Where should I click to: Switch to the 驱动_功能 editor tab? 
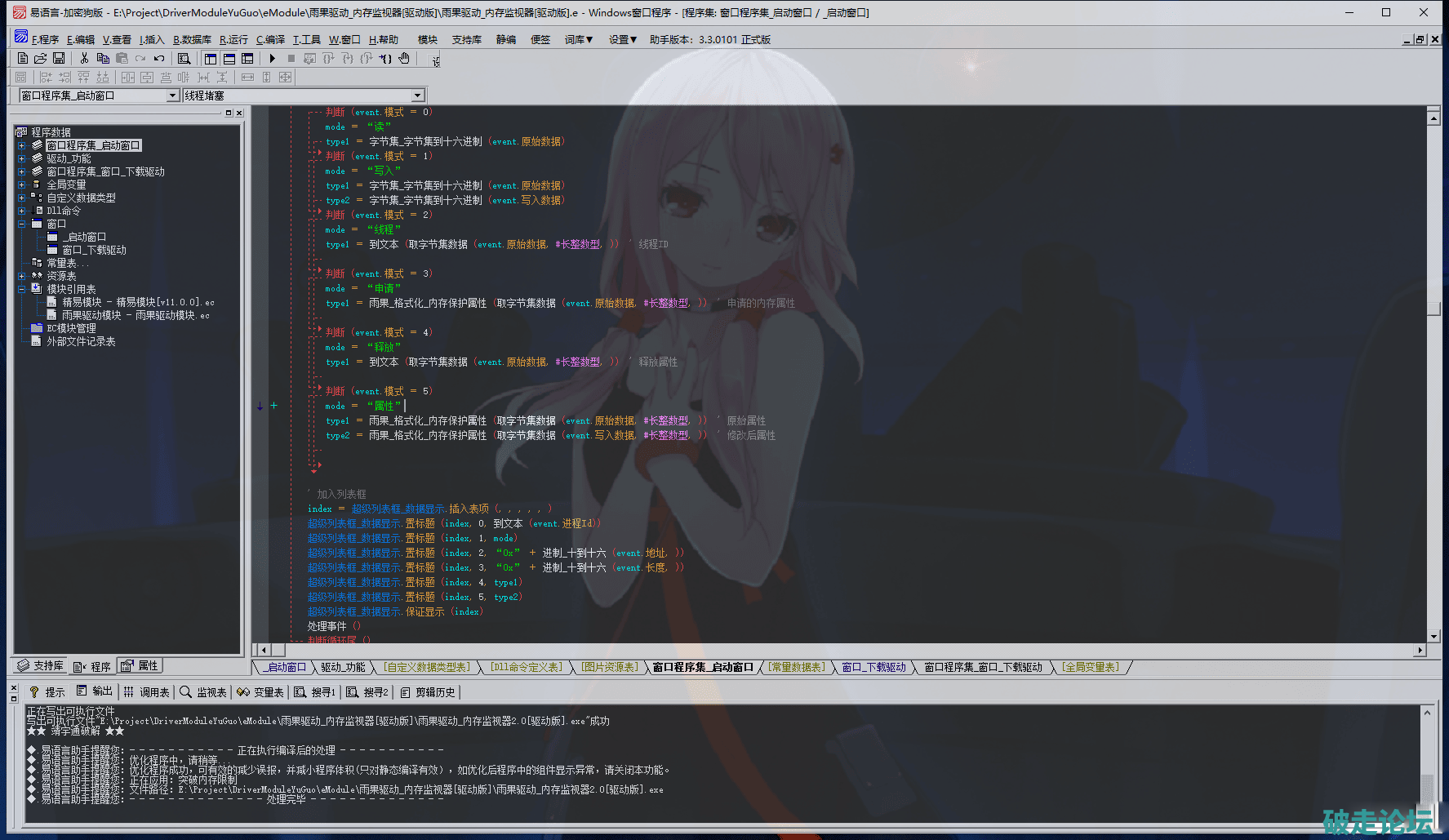click(x=343, y=668)
